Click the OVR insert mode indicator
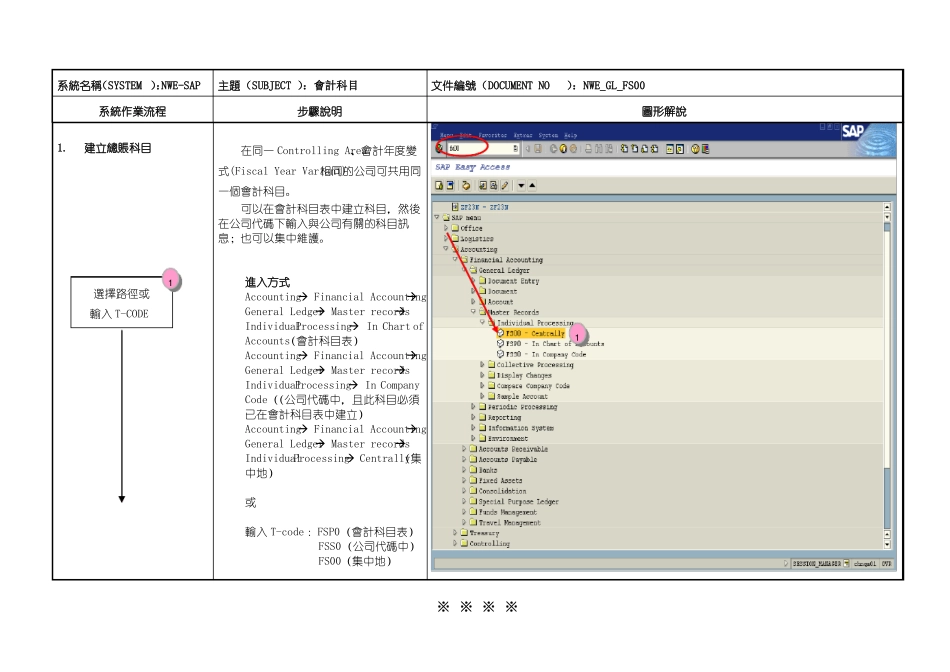 click(x=886, y=564)
